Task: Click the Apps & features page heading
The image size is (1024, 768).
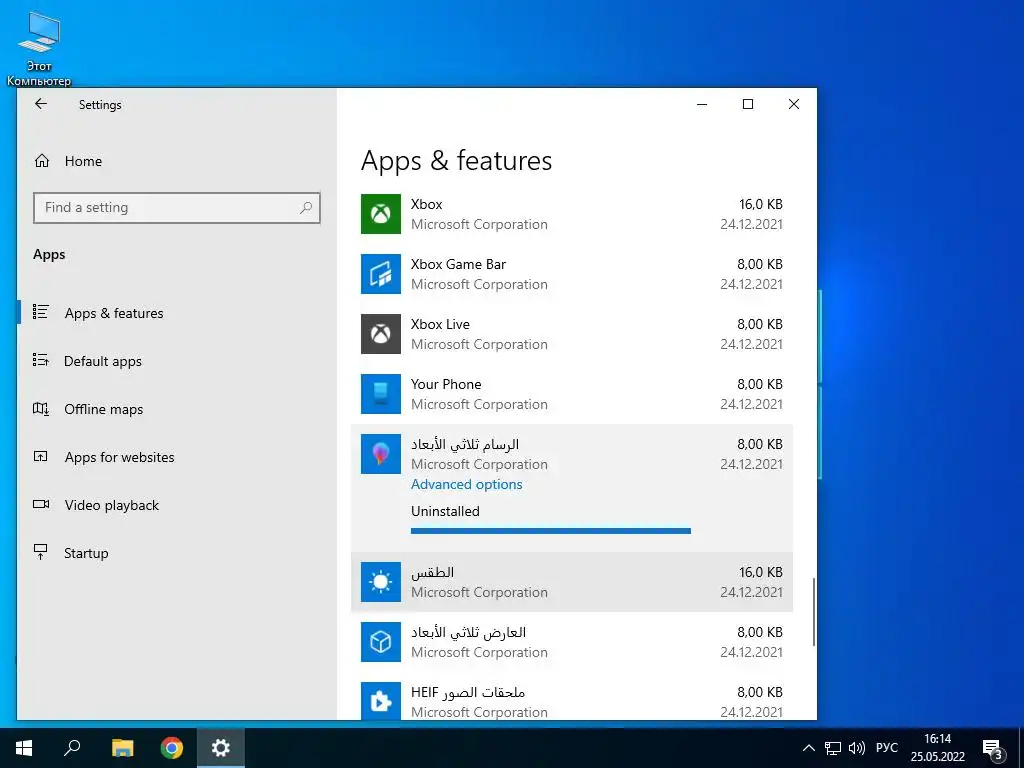Action: click(456, 161)
